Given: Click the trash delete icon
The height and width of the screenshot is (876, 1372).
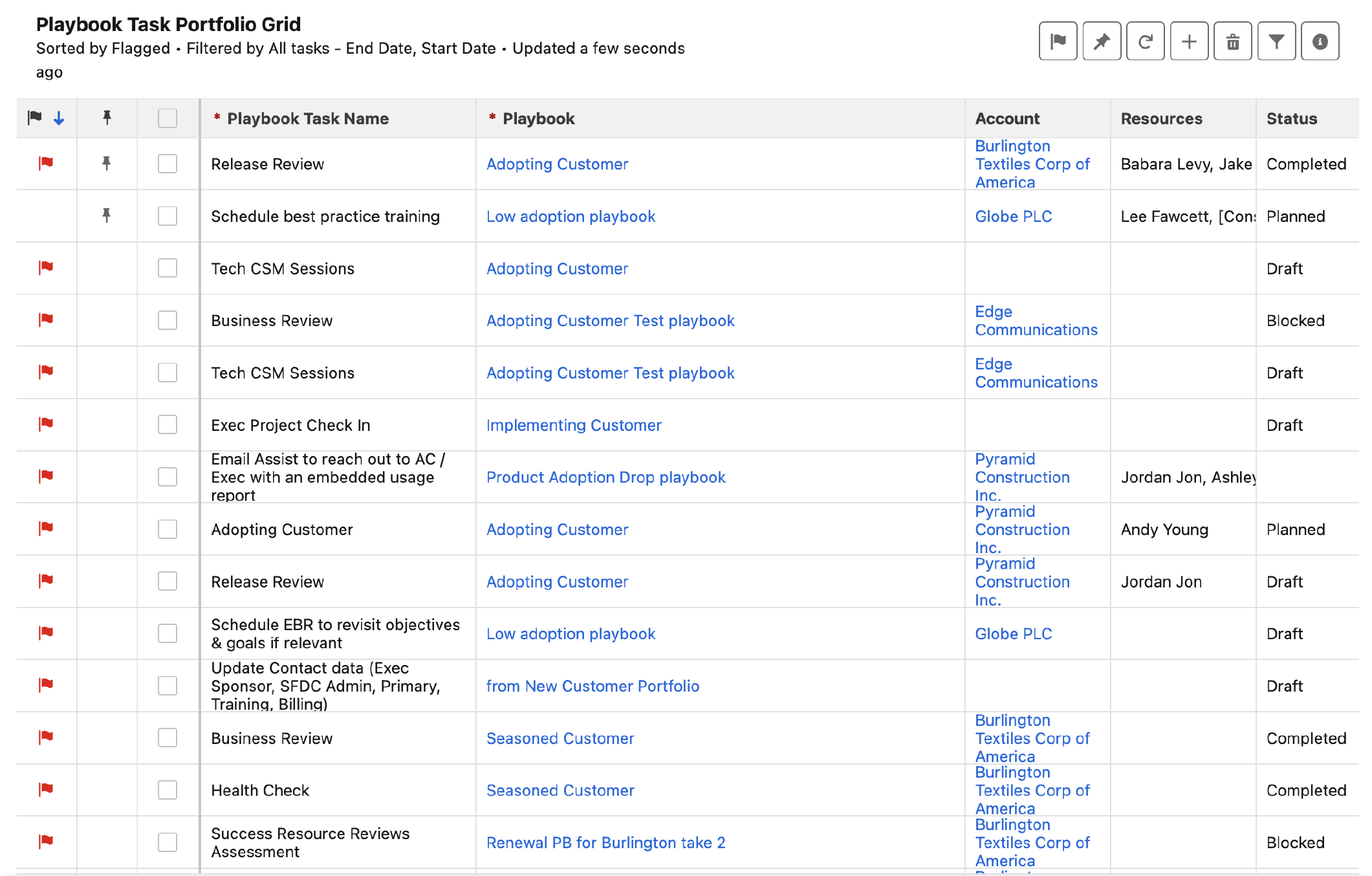Looking at the screenshot, I should (x=1233, y=41).
